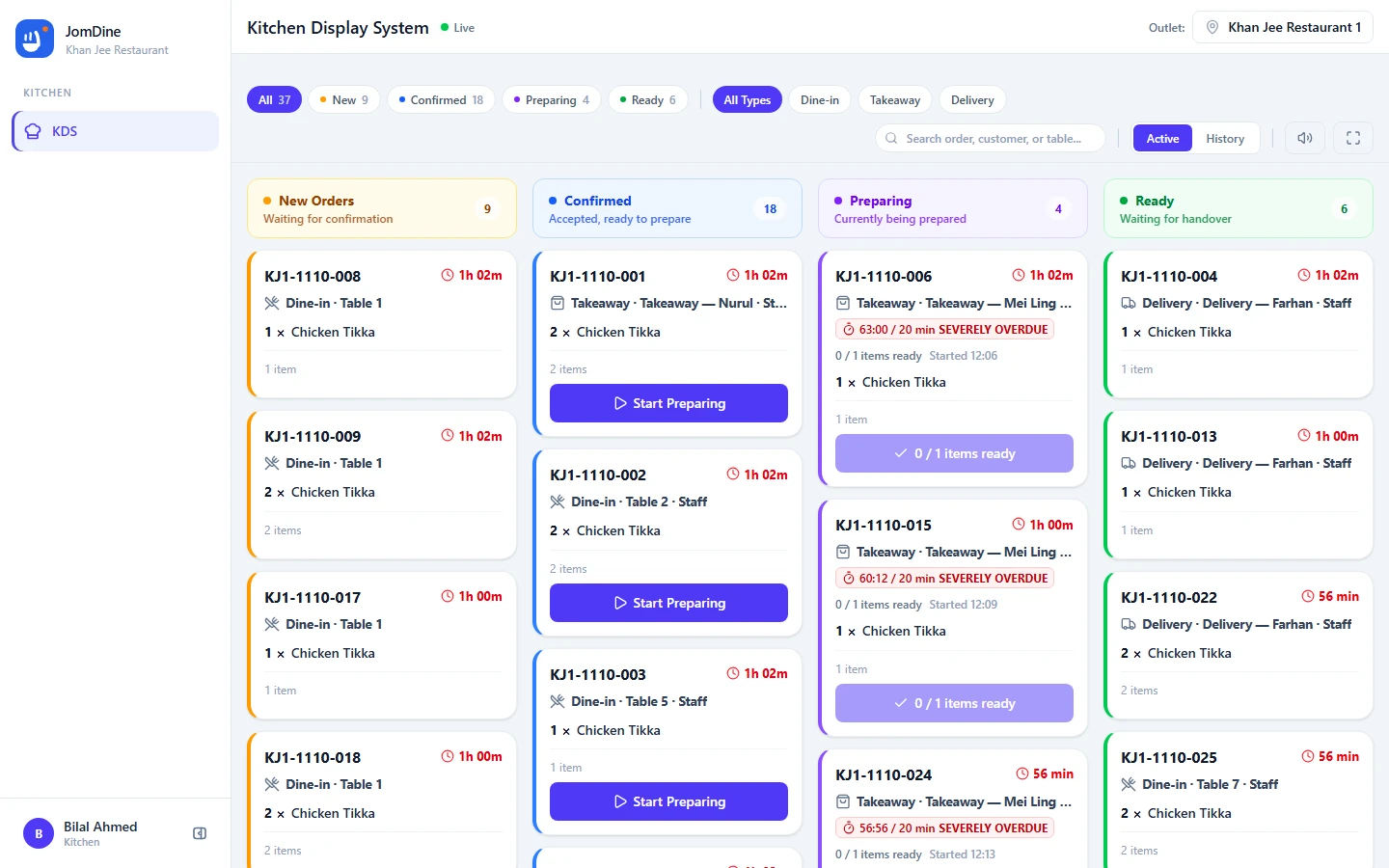Click the New Orders column header
The height and width of the screenshot is (868, 1389).
point(382,208)
